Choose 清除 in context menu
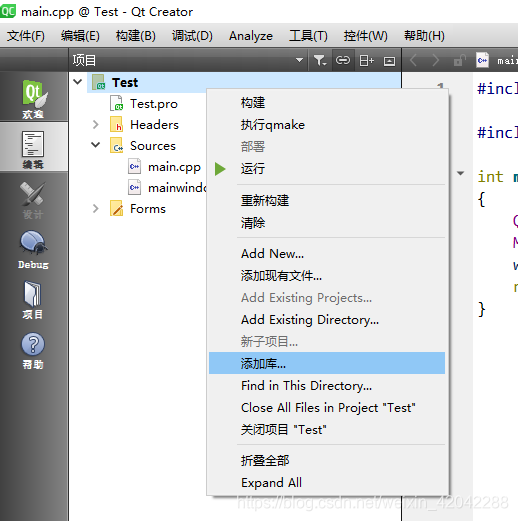518x521 pixels. click(327, 223)
